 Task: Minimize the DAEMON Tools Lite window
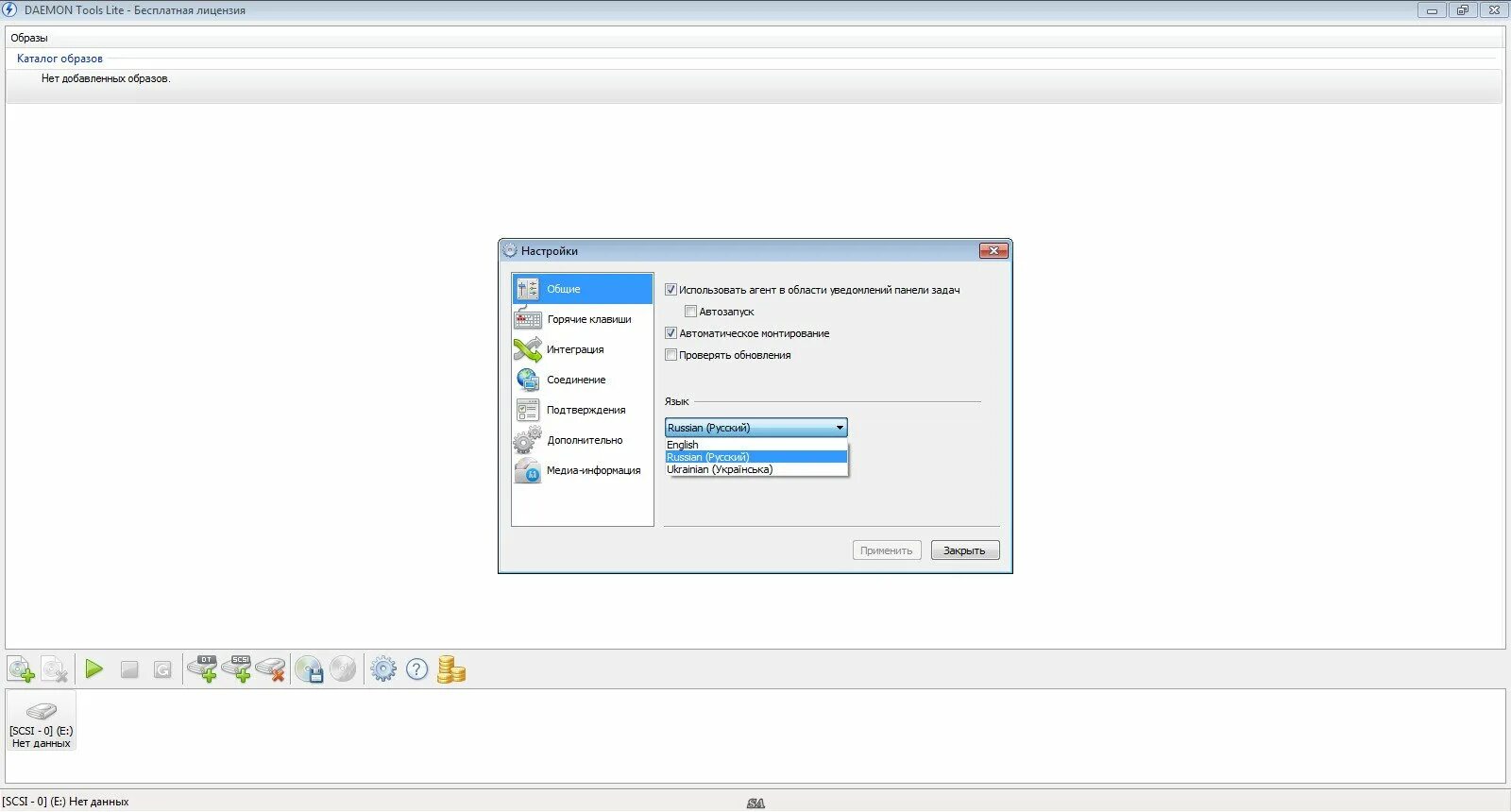click(x=1433, y=10)
